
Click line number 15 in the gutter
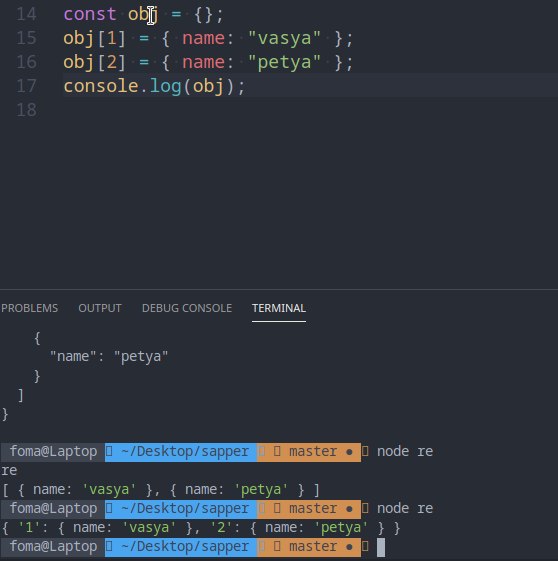pos(26,38)
